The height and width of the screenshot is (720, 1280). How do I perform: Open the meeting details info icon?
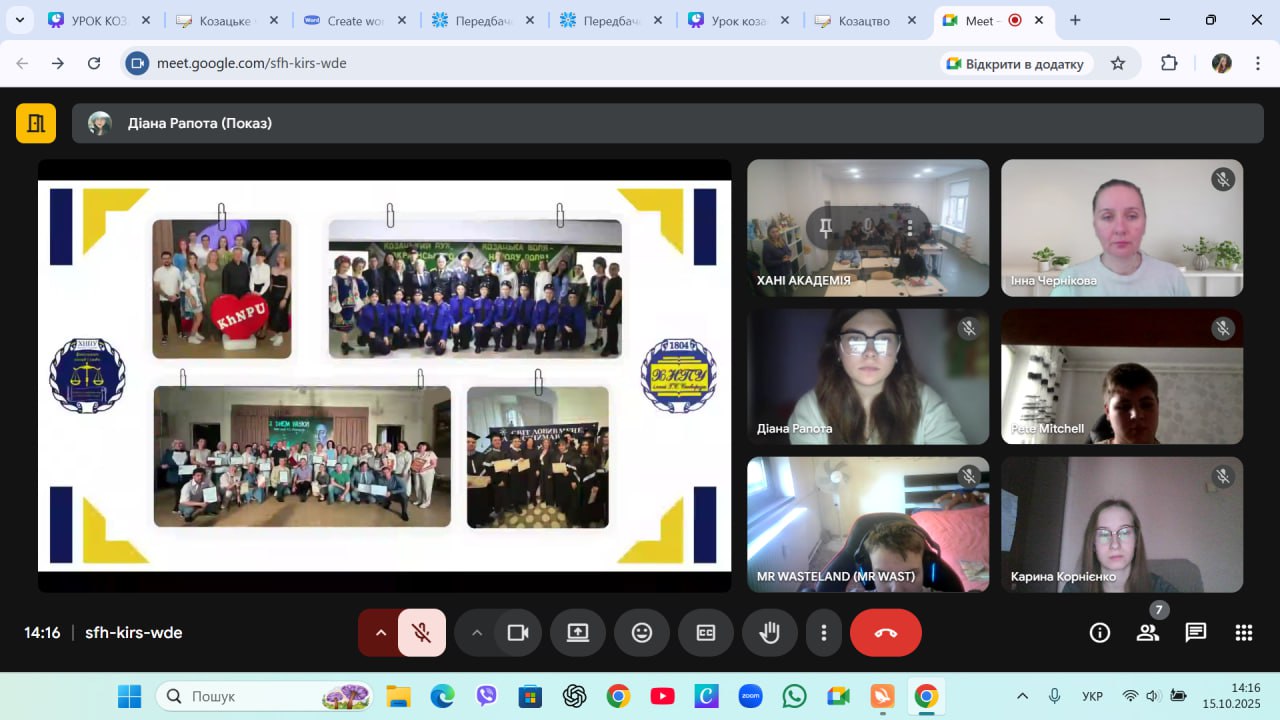(x=1100, y=633)
